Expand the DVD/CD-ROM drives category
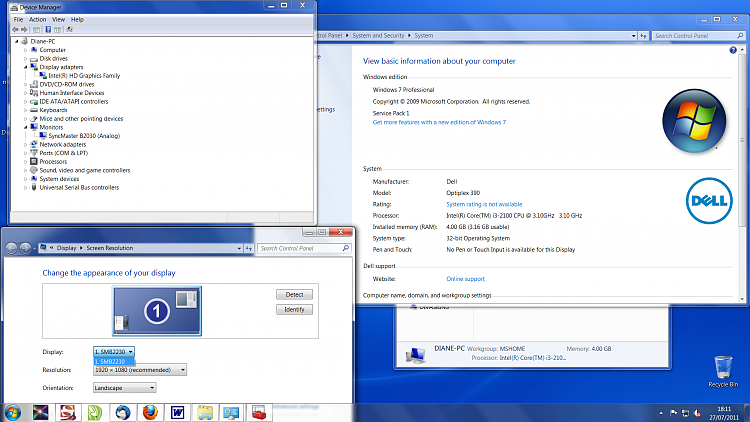750x422 pixels. (25, 84)
